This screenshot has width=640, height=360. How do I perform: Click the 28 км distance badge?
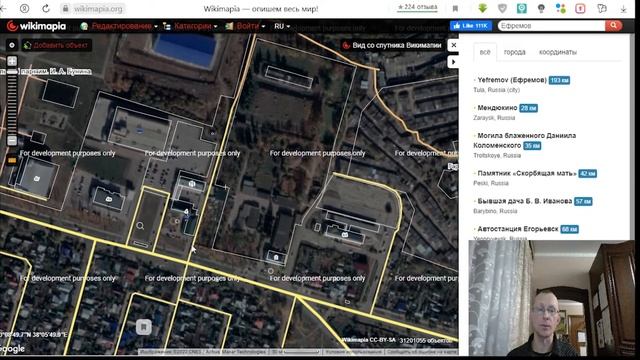[529, 108]
